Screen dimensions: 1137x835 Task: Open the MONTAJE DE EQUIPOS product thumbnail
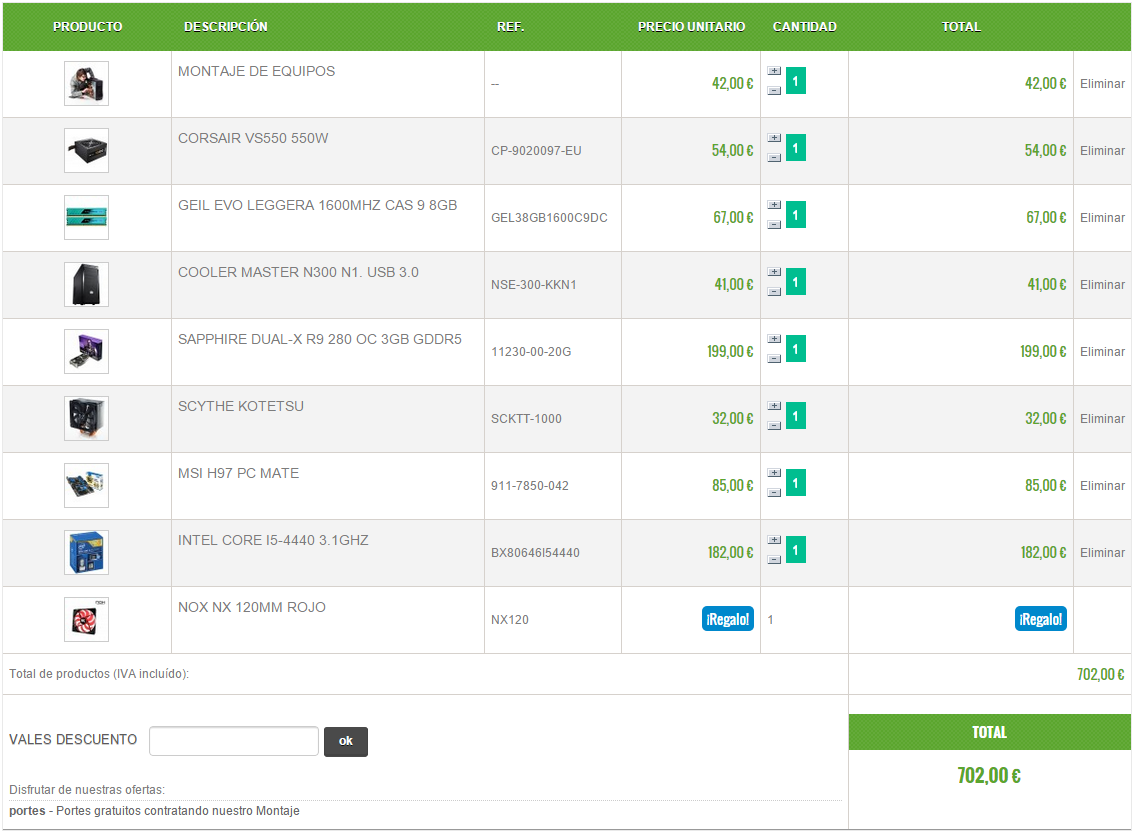(86, 83)
